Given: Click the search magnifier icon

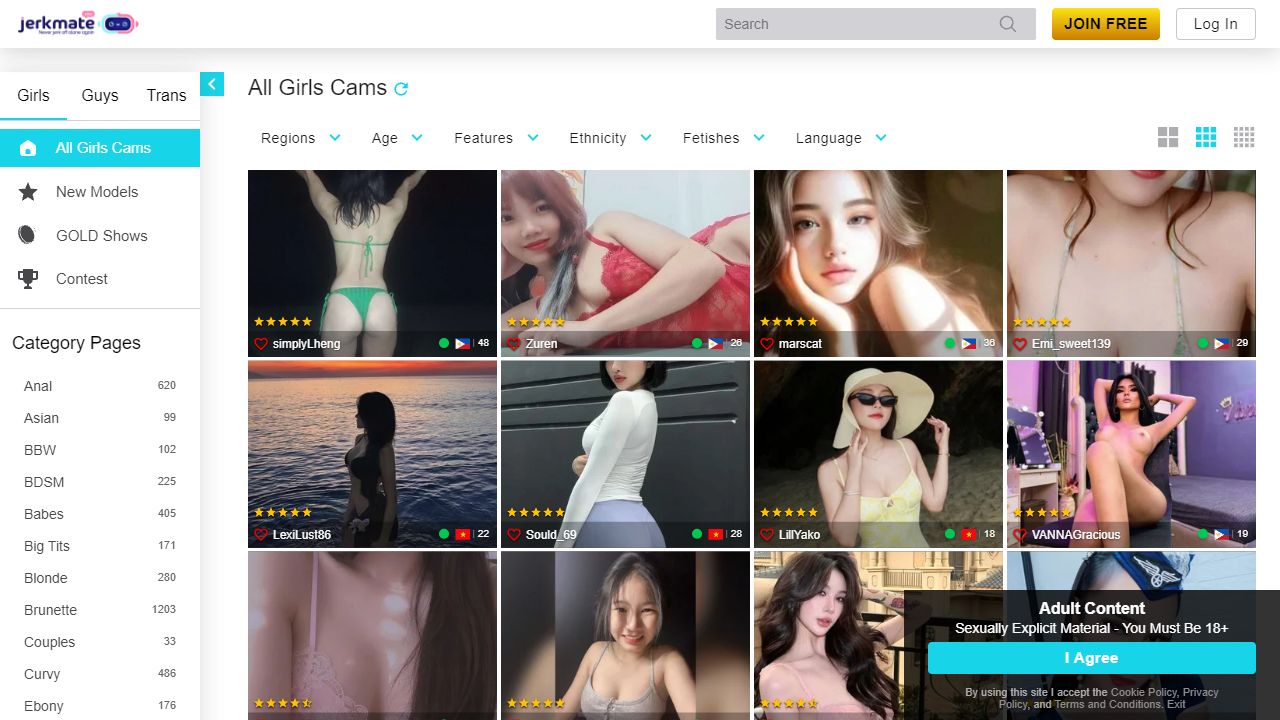Looking at the screenshot, I should [x=1008, y=24].
